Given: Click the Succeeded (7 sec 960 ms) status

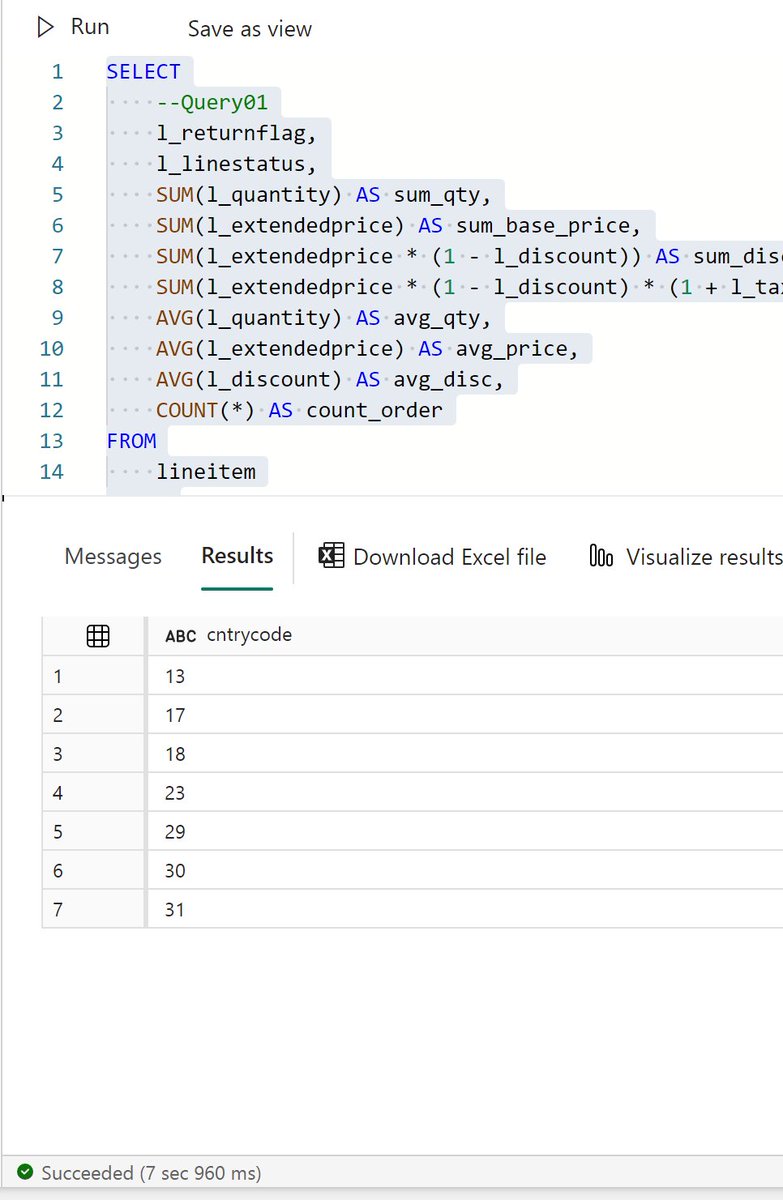Looking at the screenshot, I should 151,1173.
